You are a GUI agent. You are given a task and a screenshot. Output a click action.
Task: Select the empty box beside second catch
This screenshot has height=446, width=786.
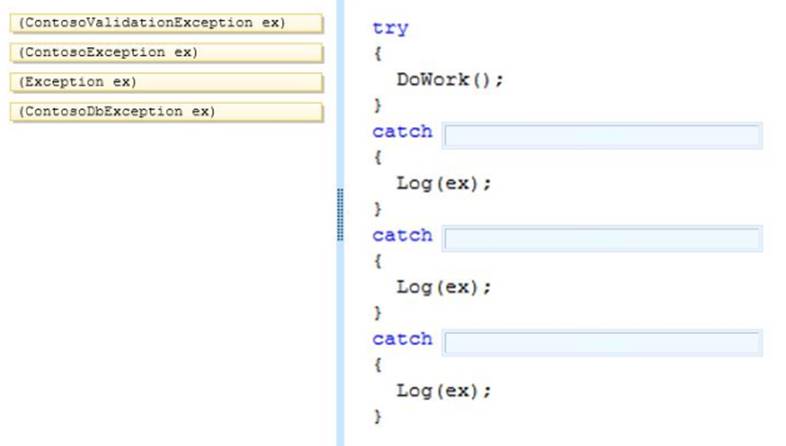pyautogui.click(x=601, y=239)
